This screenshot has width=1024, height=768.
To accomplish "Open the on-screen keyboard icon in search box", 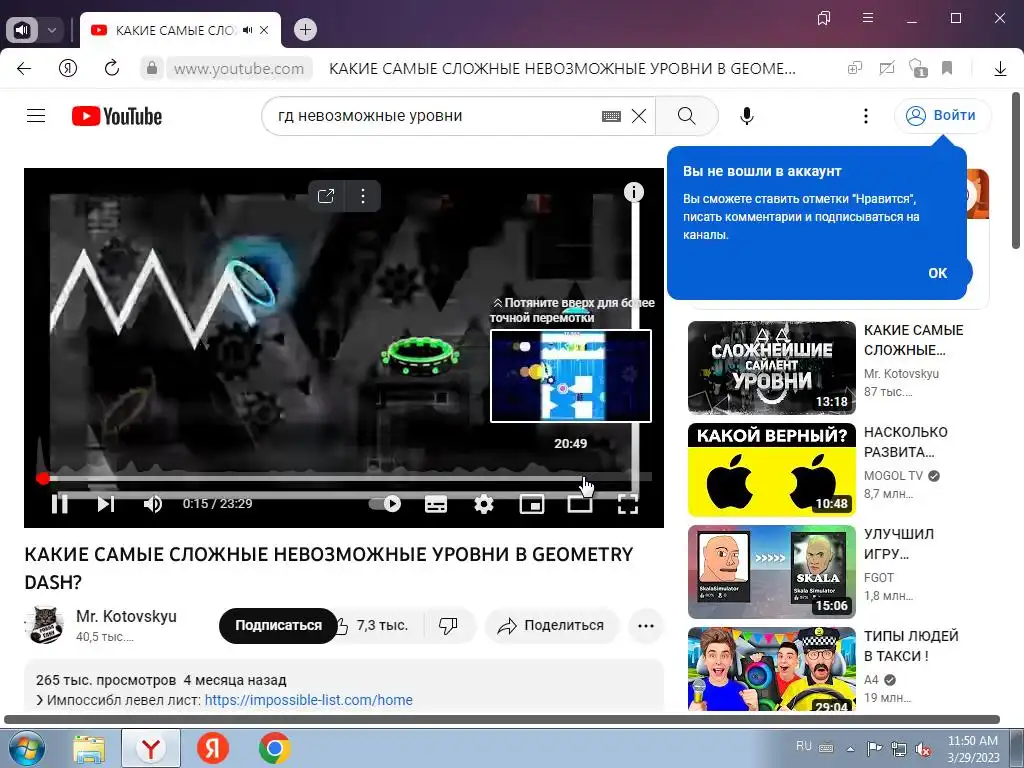I will tap(611, 116).
